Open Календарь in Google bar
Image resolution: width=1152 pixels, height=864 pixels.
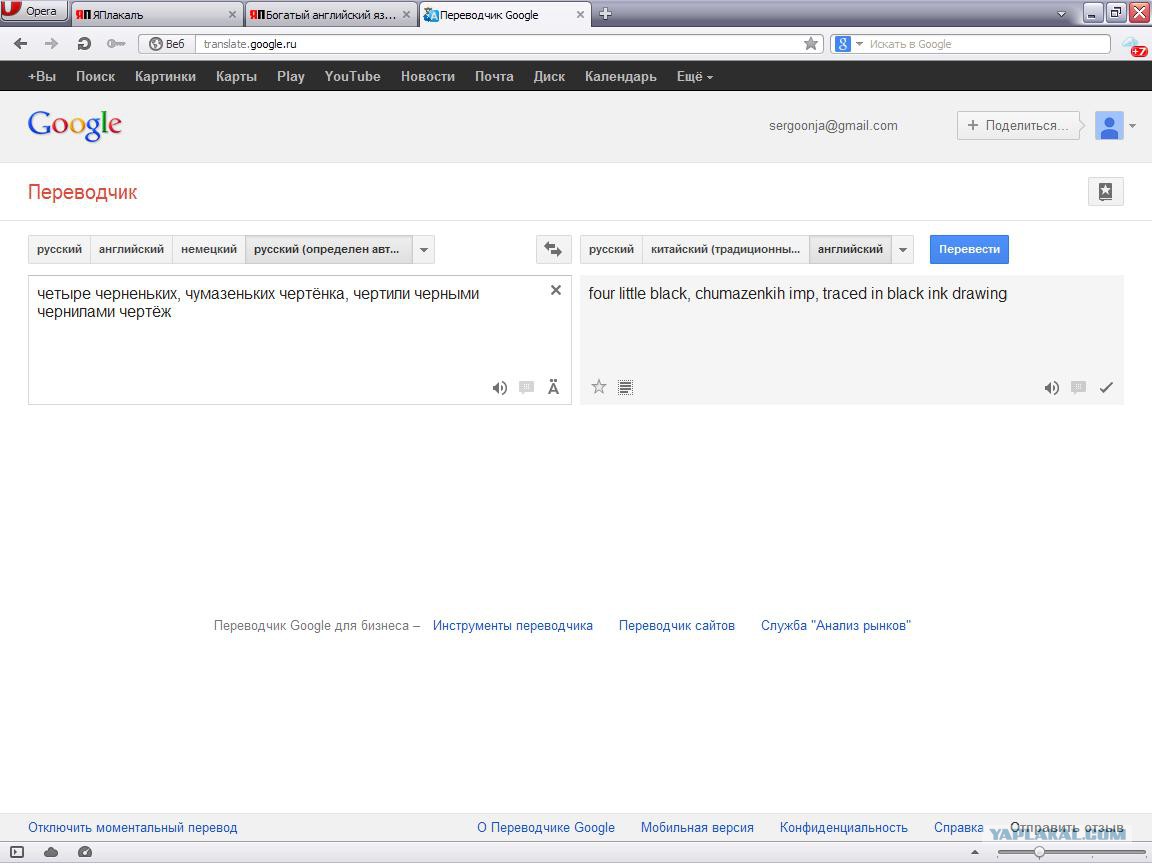tap(620, 76)
